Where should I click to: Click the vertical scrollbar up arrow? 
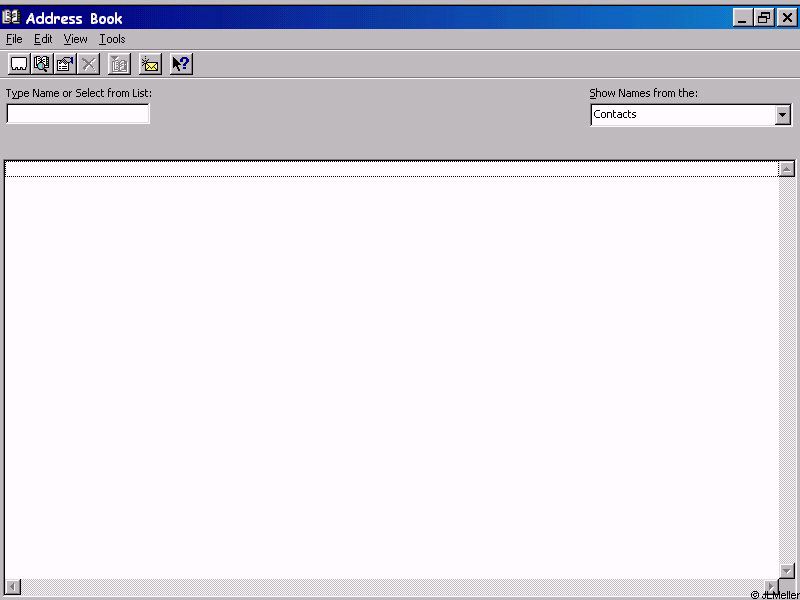pos(787,169)
